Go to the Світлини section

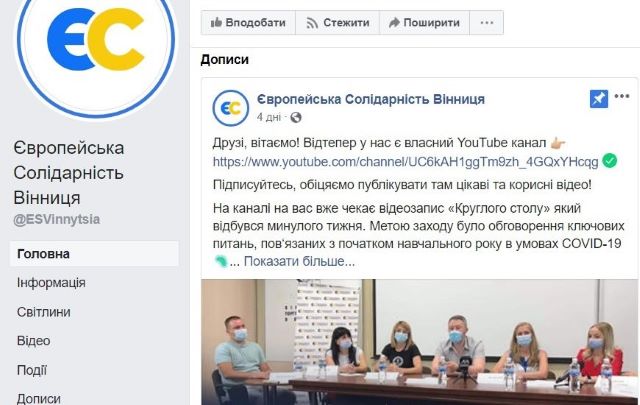point(44,312)
